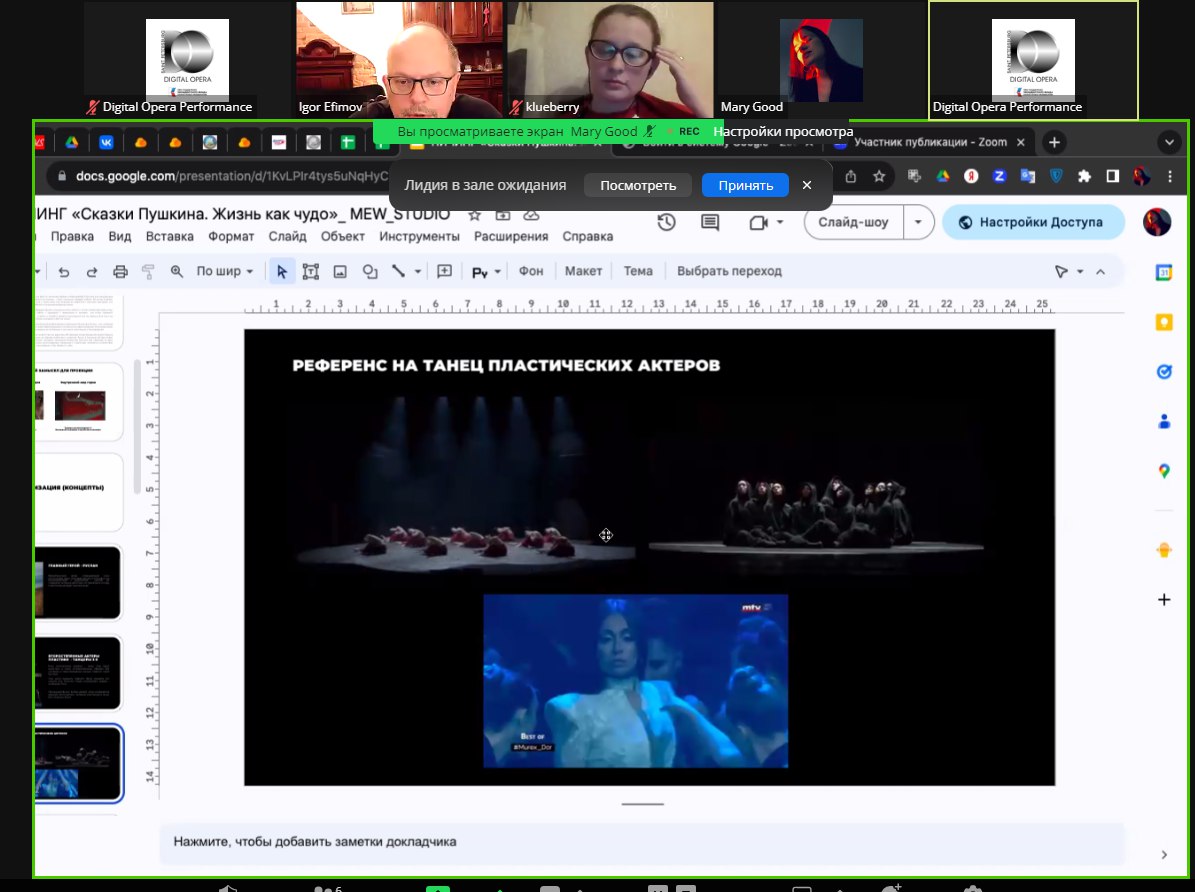Open the Правка menu
1195x892 pixels.
[x=72, y=236]
